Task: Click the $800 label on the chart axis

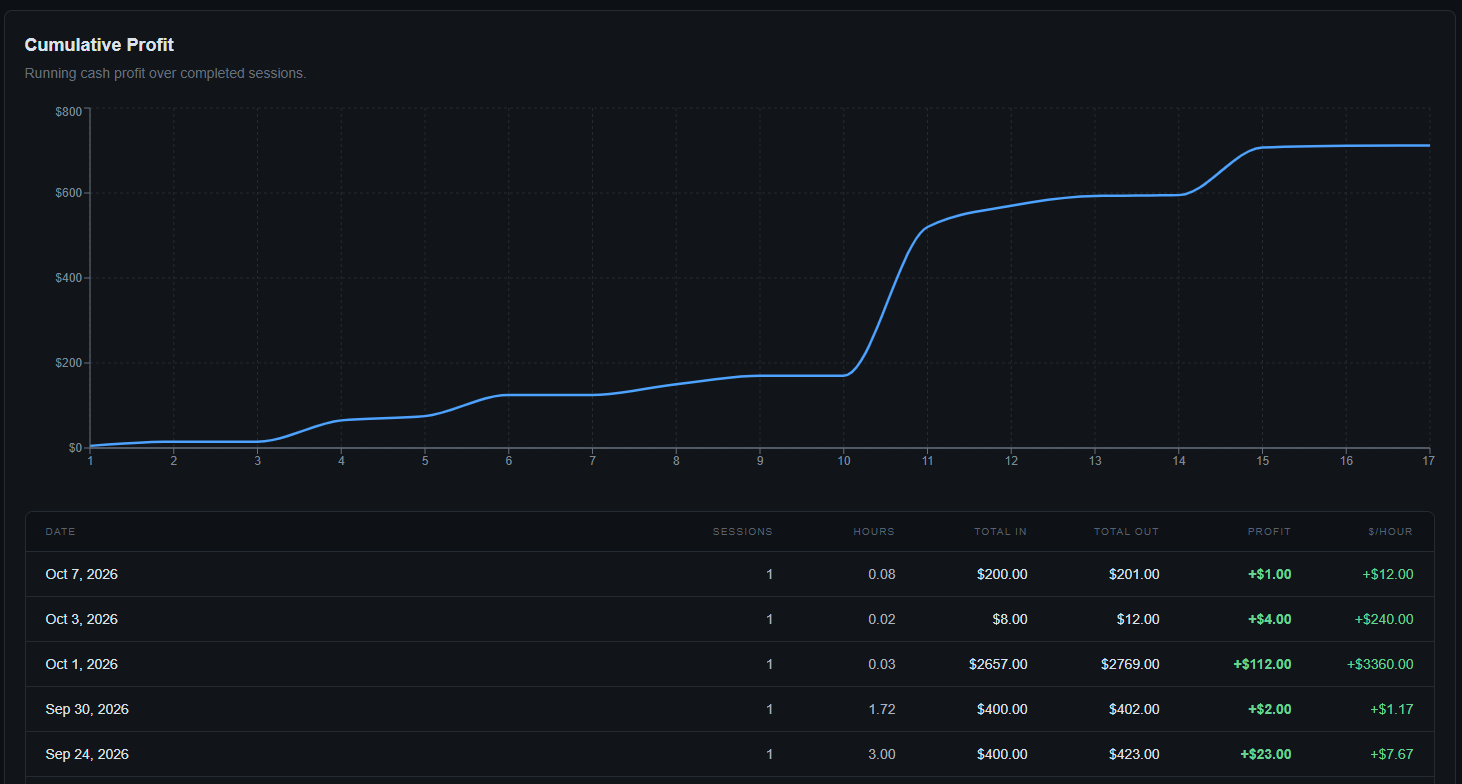Action: 69,111
